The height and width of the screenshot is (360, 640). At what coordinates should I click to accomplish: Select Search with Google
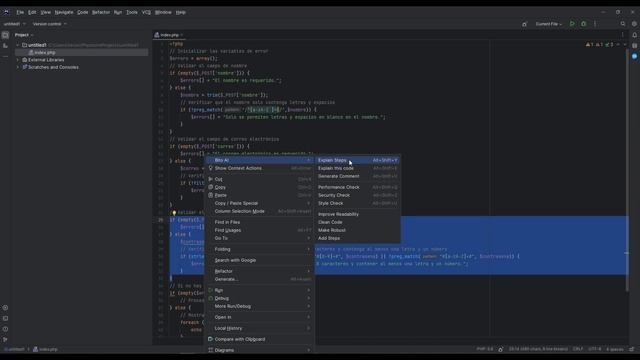[x=259, y=260]
